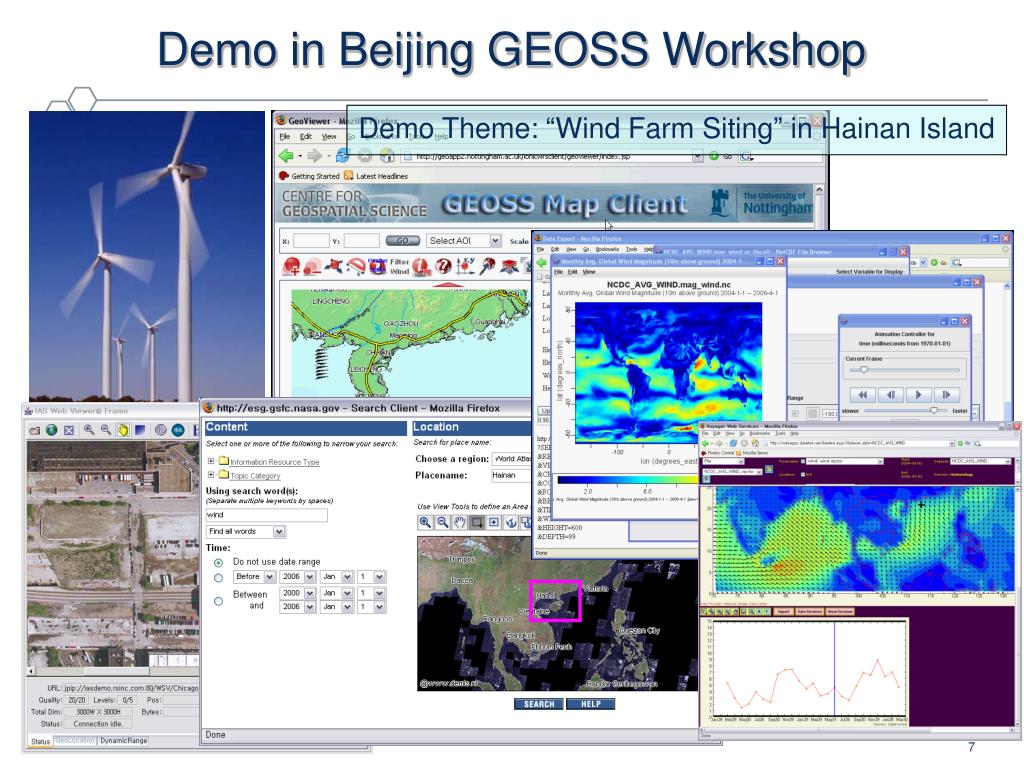Viewport: 1024px width, 768px height.
Task: Select 'Do not use date range' radio button
Action: coord(219,562)
